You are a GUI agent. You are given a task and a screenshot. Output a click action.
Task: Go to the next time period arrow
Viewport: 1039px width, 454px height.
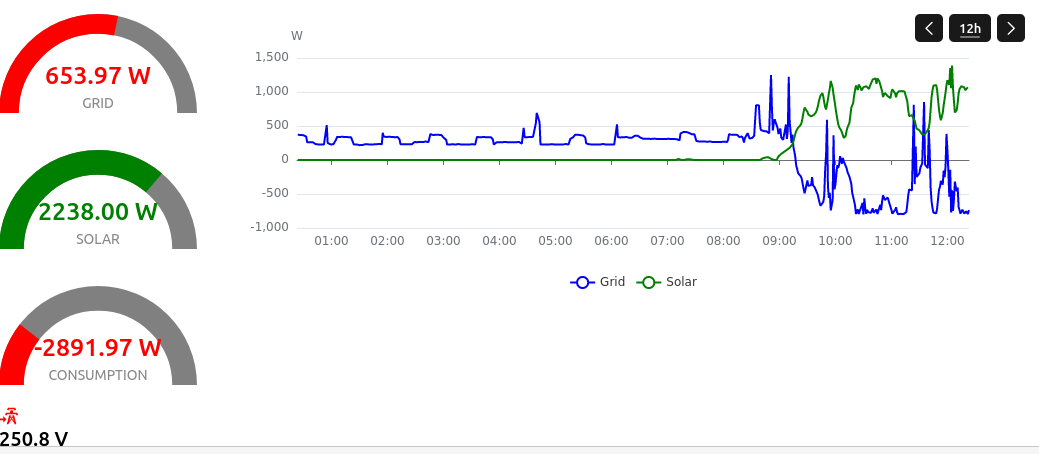click(1012, 28)
